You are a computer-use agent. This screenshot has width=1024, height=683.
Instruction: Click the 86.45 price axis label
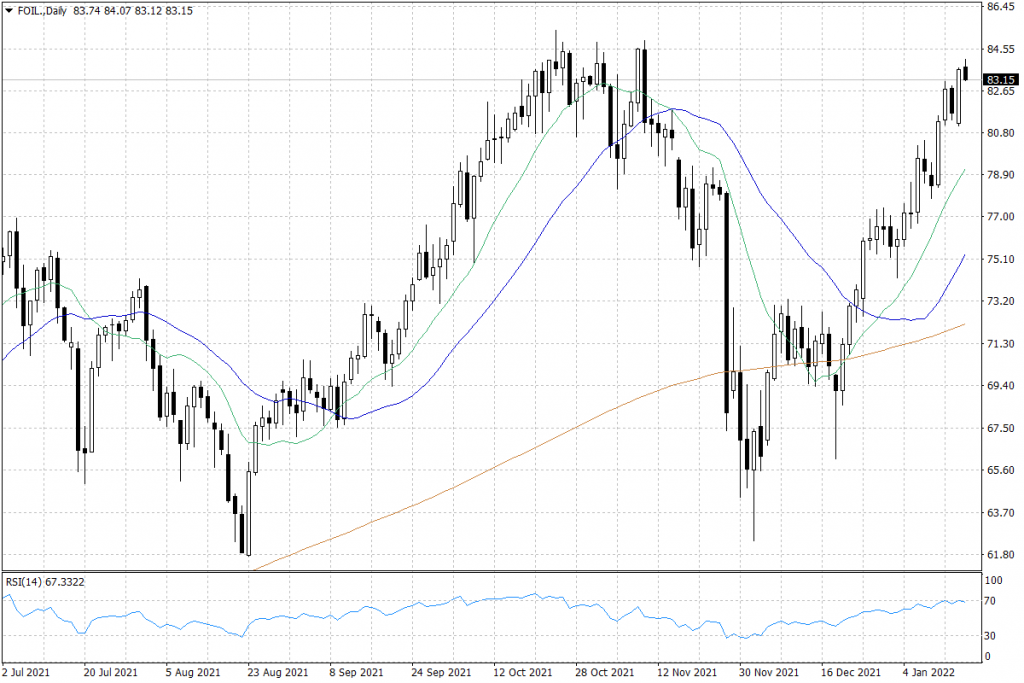(x=998, y=7)
